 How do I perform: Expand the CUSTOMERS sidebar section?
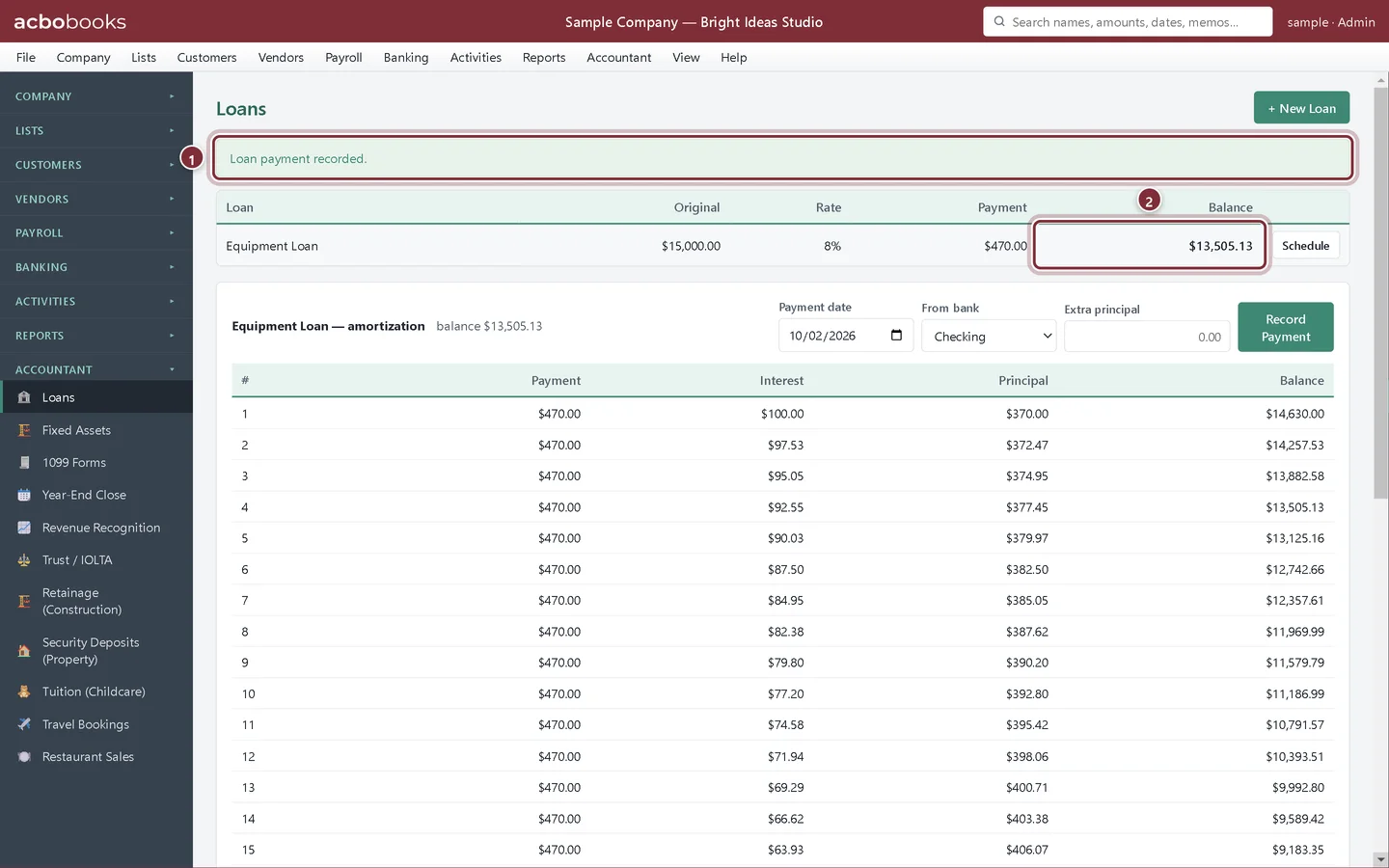96,165
